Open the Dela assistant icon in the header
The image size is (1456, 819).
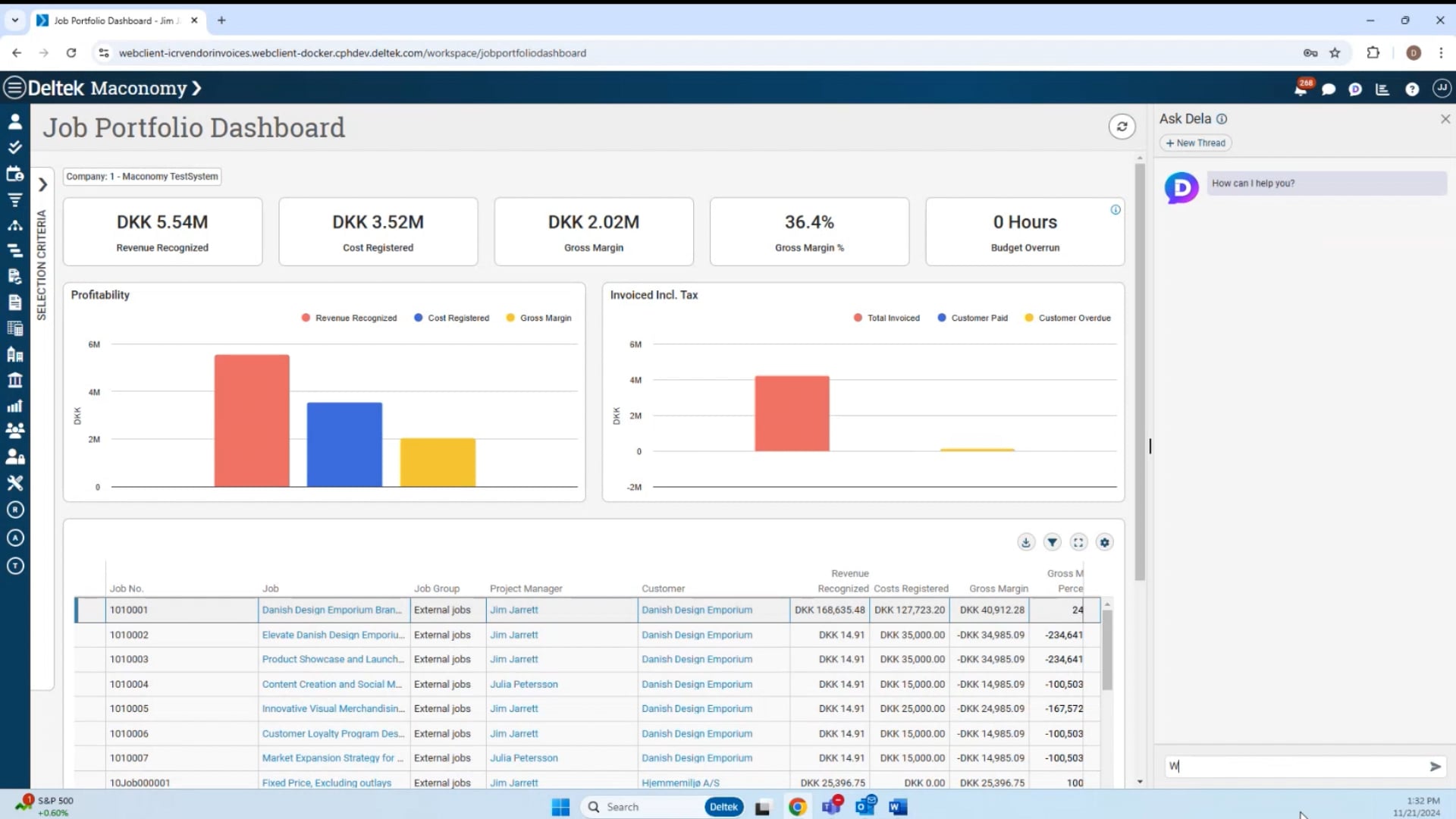(1355, 89)
